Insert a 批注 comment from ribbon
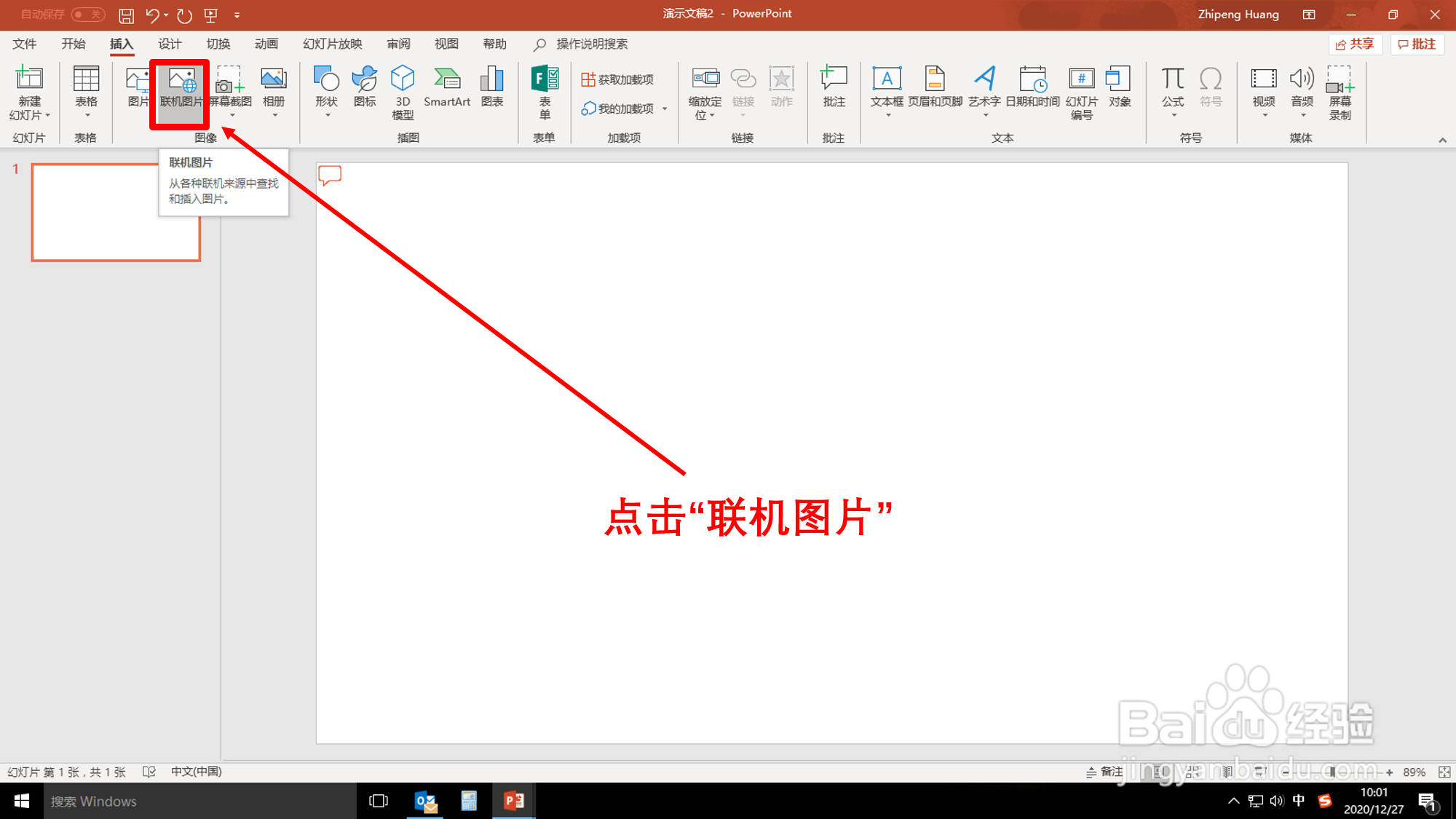Viewport: 1456px width, 819px height. 834,87
